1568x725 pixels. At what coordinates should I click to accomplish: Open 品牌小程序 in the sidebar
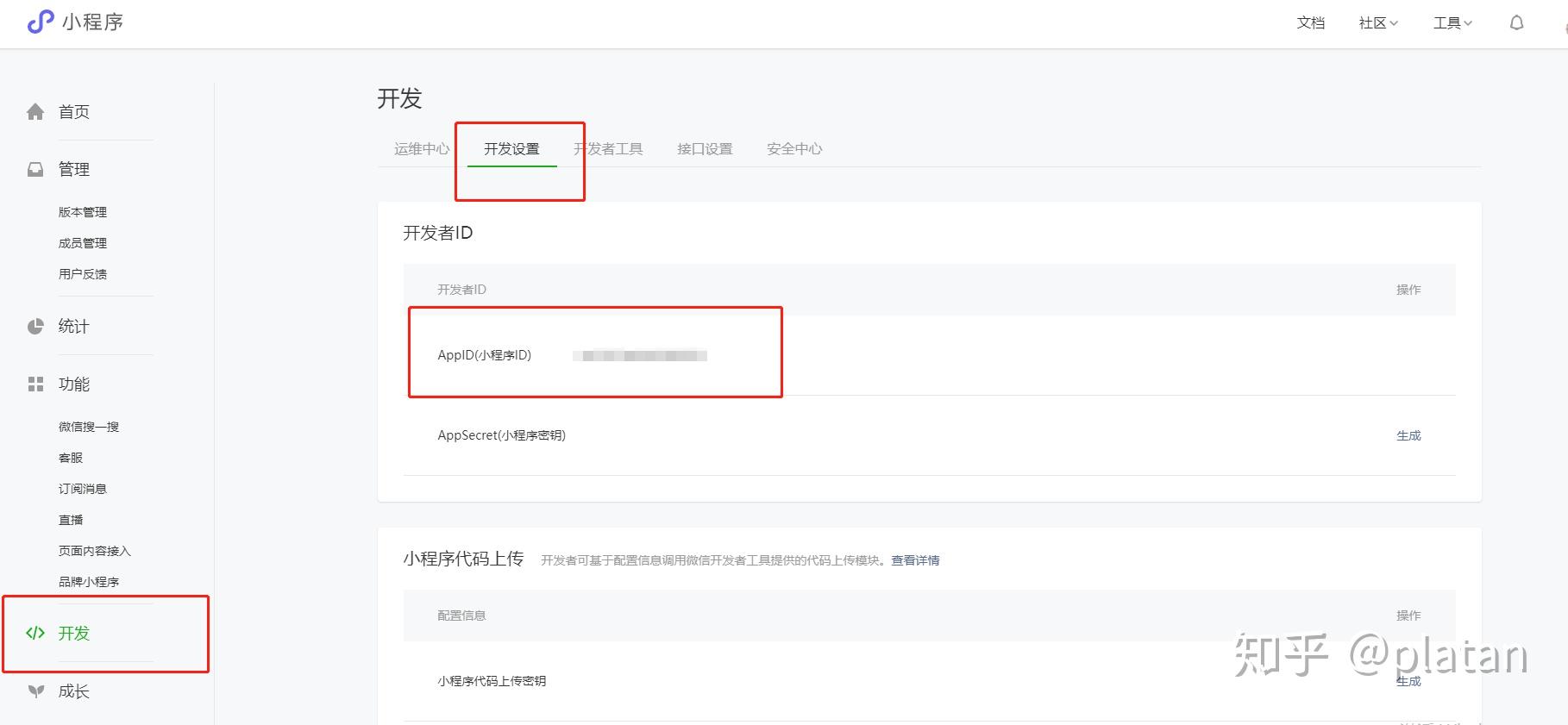tap(89, 582)
